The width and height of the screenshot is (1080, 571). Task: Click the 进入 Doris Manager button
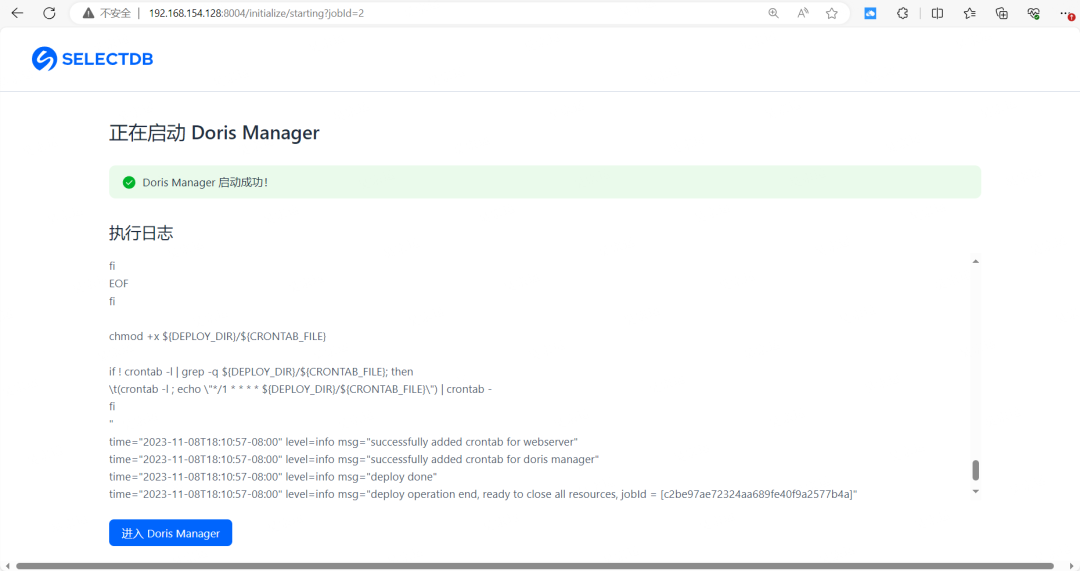click(170, 532)
